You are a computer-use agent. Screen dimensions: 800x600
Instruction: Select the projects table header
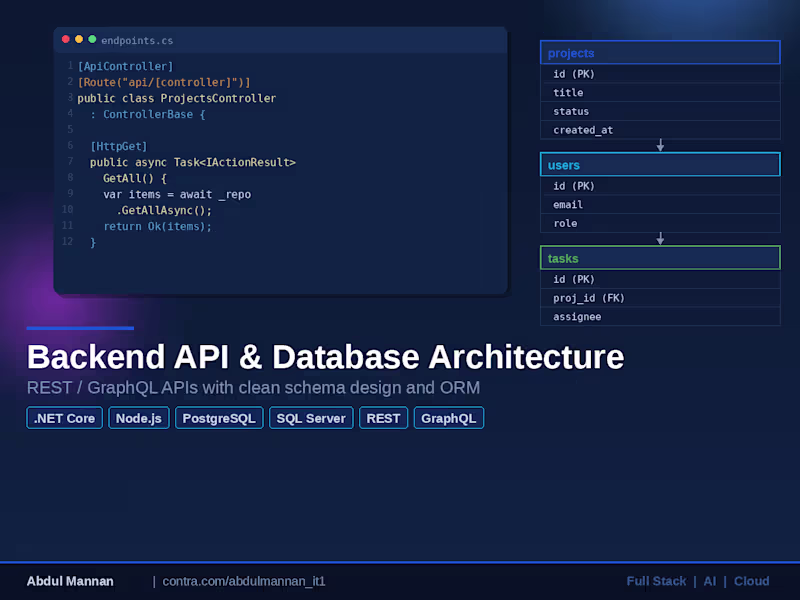point(660,53)
